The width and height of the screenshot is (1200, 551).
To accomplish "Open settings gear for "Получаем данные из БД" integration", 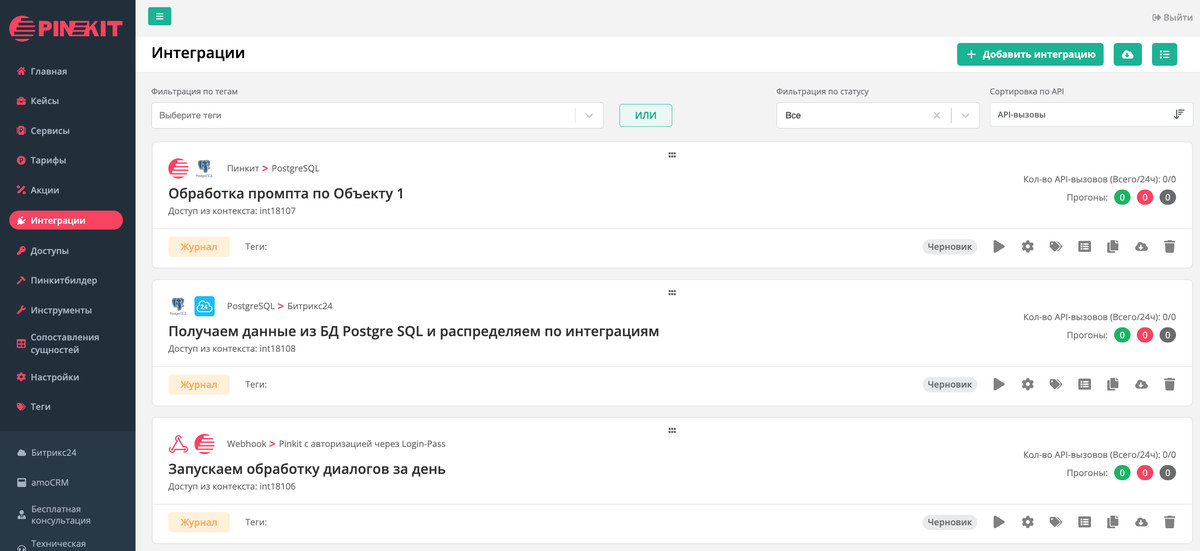I will coord(1027,384).
